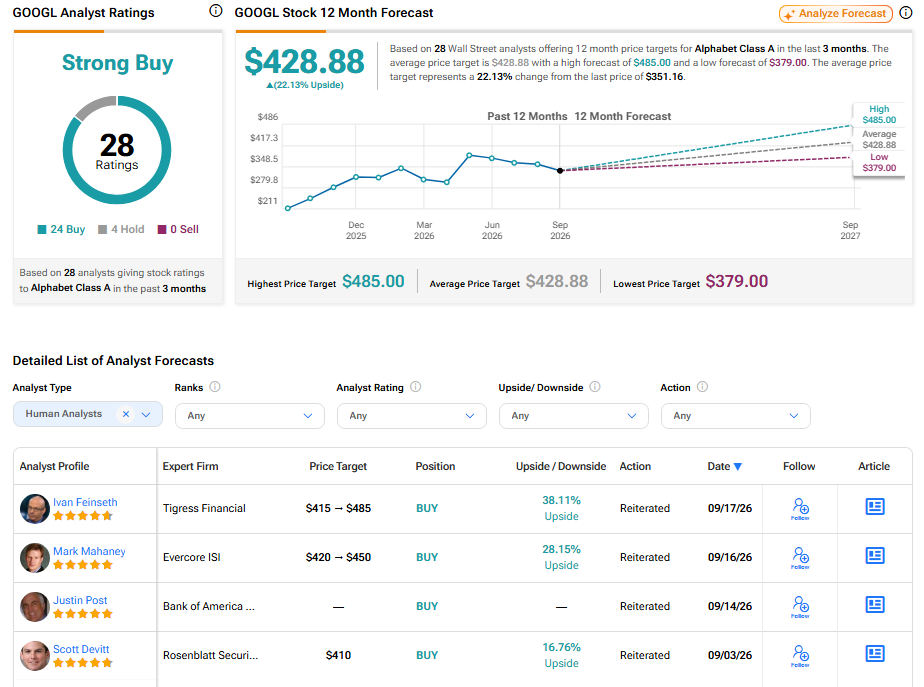Remove Human Analysts filter with X
This screenshot has height=687, width=924.
coord(126,414)
